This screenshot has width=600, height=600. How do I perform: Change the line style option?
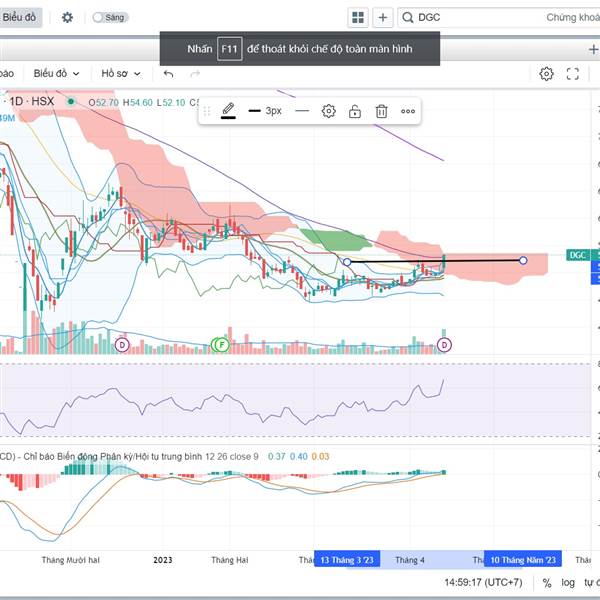click(x=302, y=111)
